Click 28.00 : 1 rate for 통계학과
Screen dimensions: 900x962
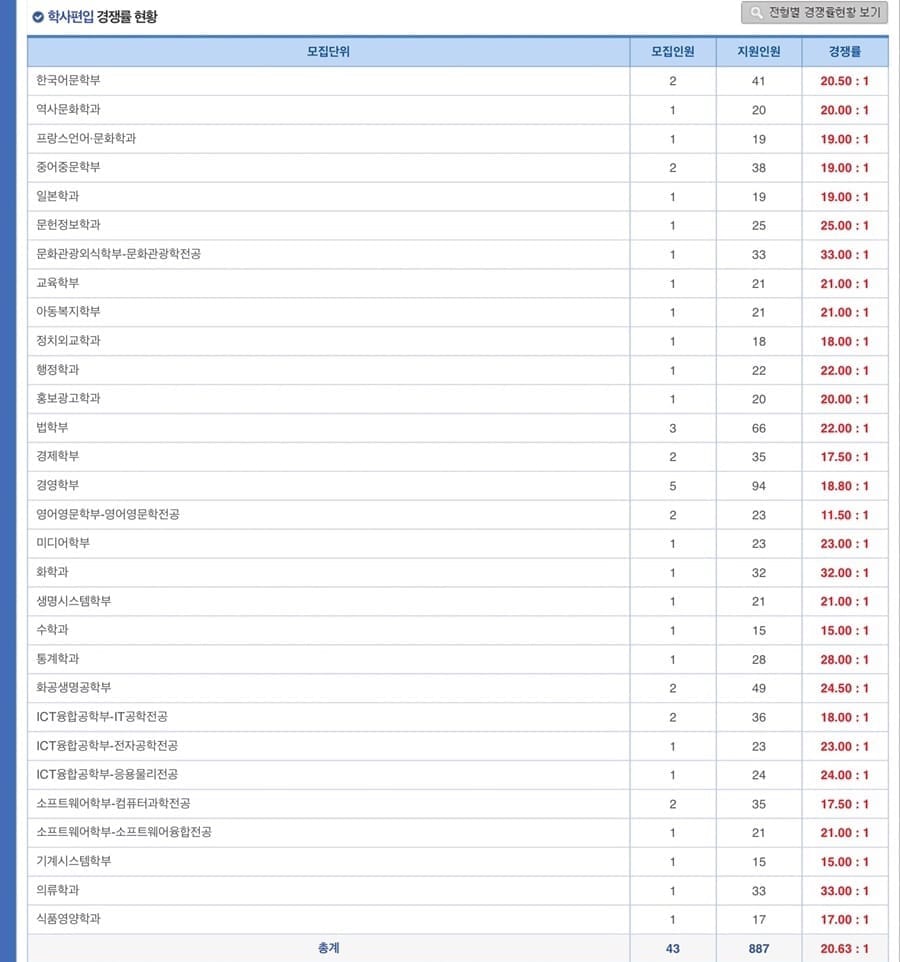845,660
